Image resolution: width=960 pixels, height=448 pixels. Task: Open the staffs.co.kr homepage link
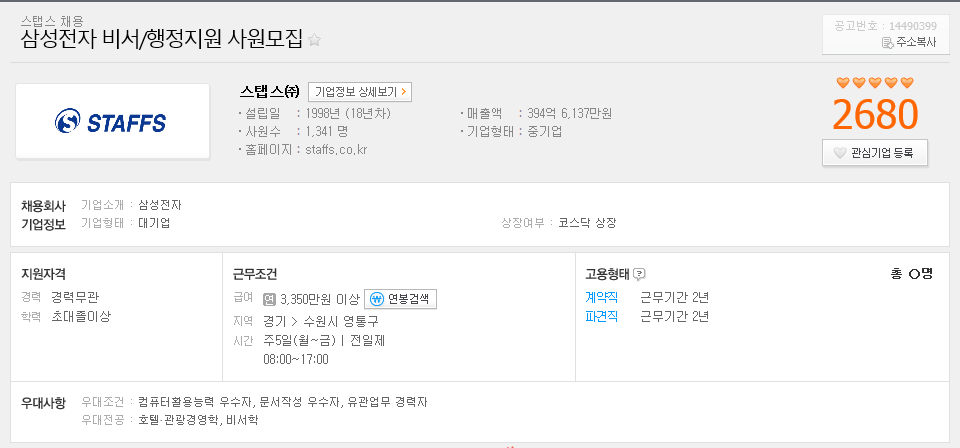[336, 150]
